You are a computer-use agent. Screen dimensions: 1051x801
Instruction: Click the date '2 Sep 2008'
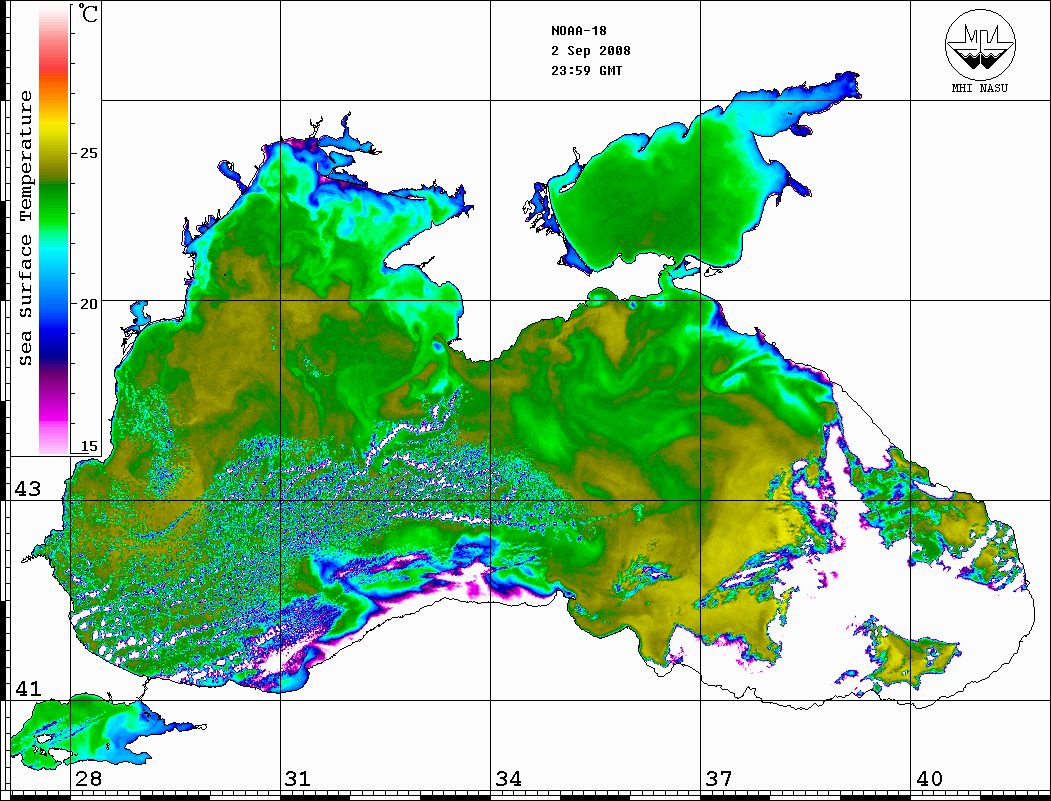click(x=591, y=51)
